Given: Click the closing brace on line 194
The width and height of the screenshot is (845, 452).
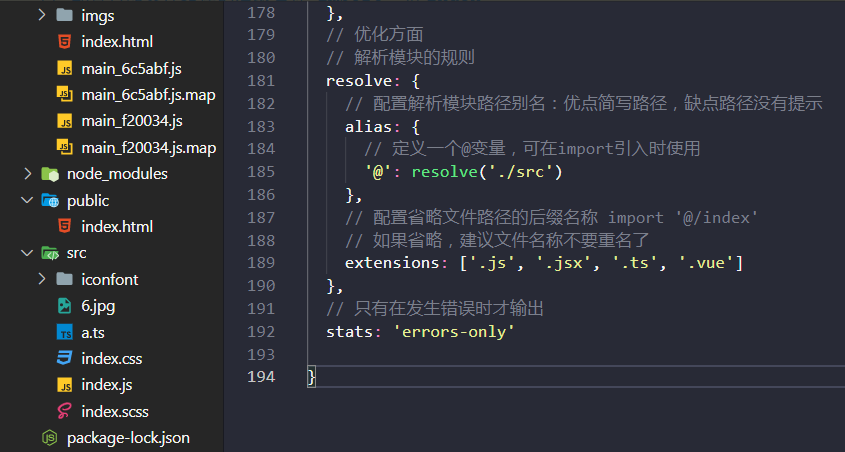Looking at the screenshot, I should (311, 377).
